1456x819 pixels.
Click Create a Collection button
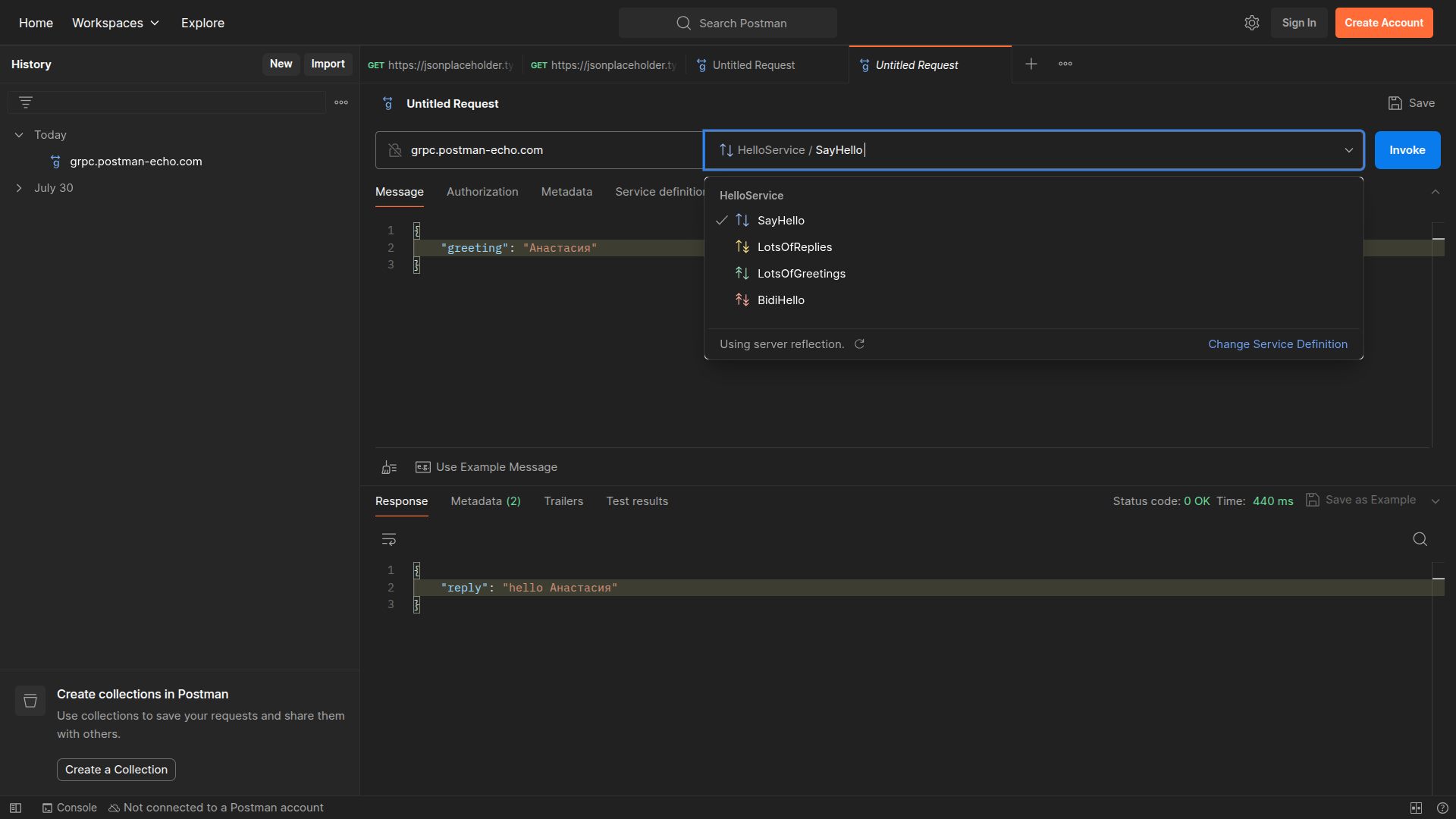116,770
